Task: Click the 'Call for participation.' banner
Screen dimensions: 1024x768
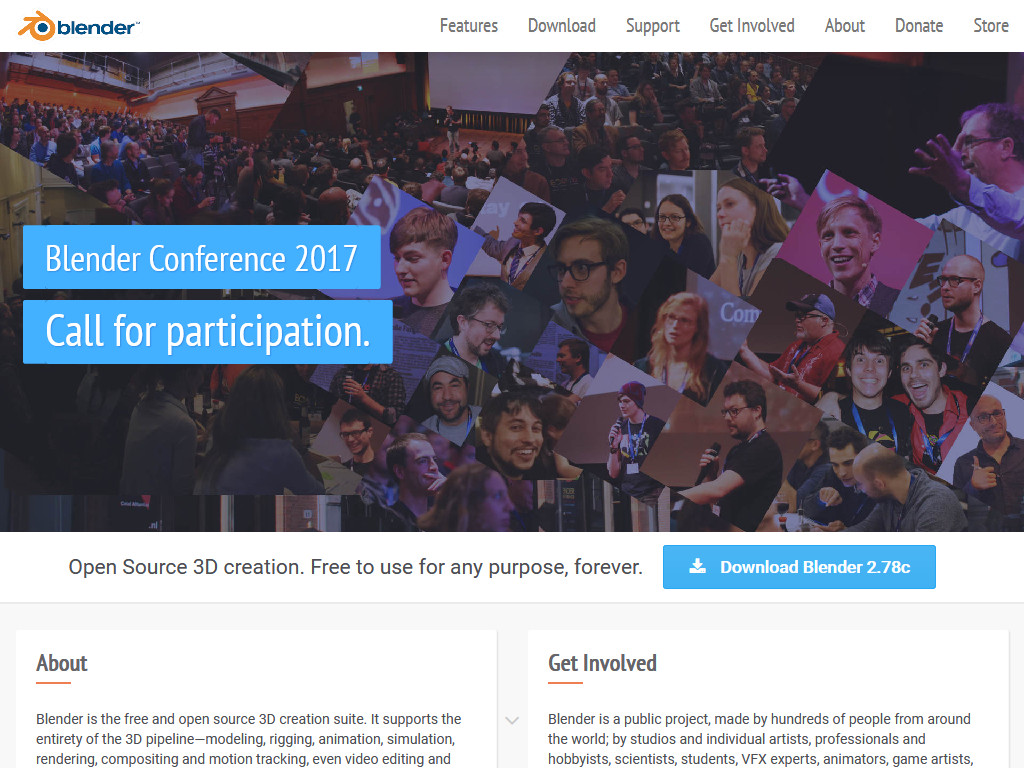Action: (208, 332)
